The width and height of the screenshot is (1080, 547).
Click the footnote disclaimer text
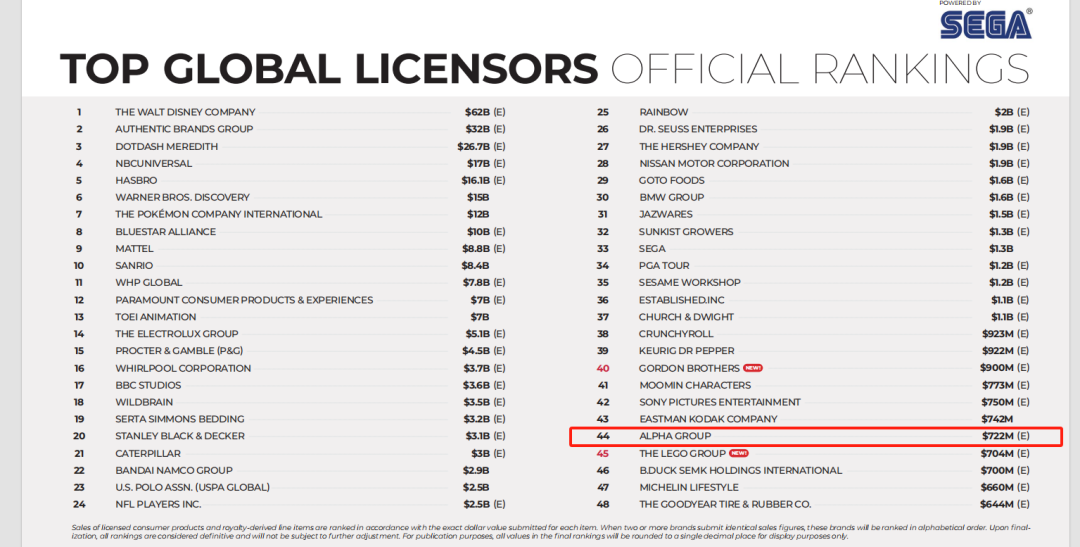click(540, 531)
